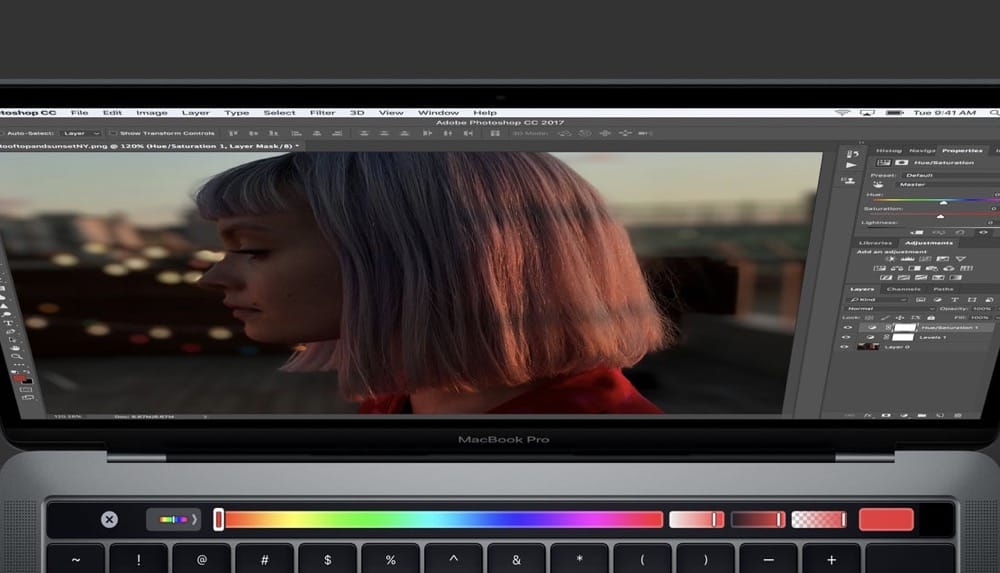Open the Auto-Select Layer dropdown
1000x573 pixels.
point(81,133)
